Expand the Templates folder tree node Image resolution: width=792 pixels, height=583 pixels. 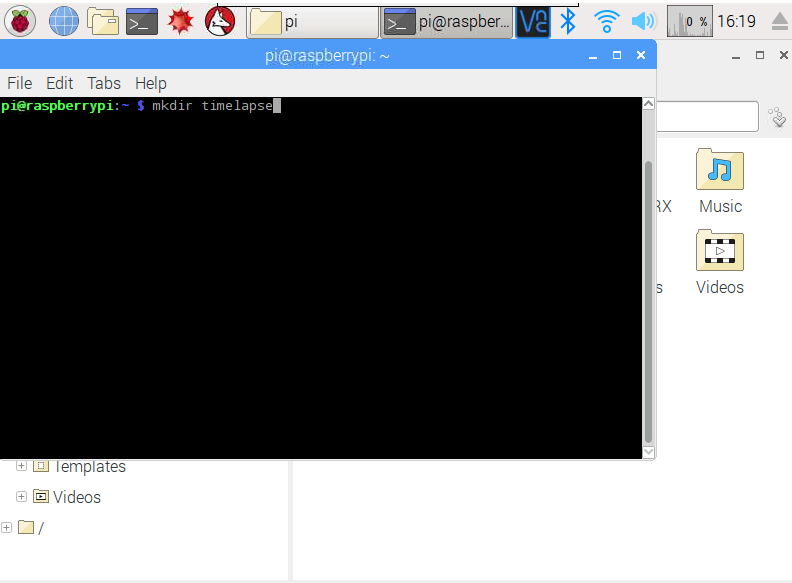click(22, 466)
